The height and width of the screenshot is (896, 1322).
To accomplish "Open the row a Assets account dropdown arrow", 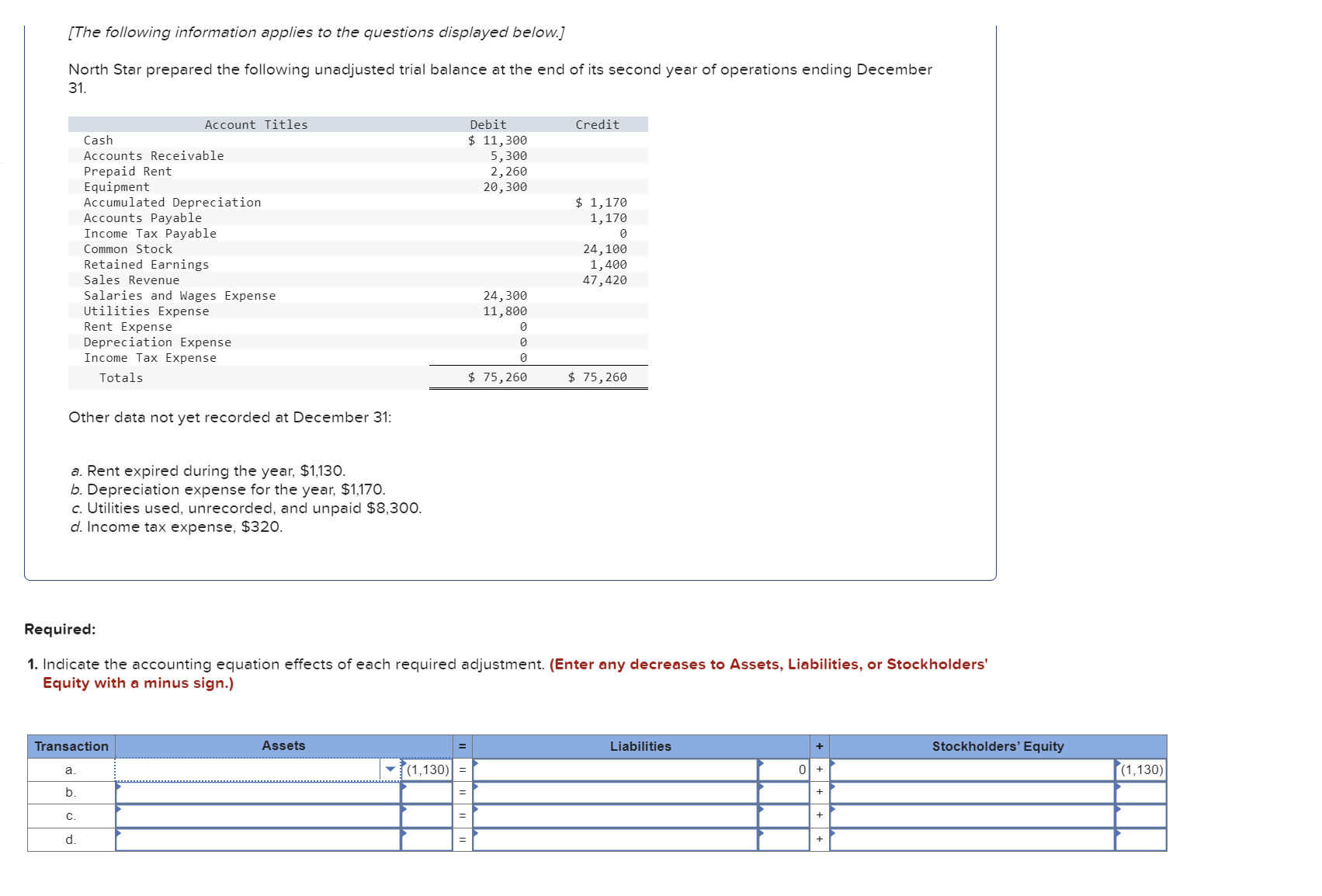I will pyautogui.click(x=390, y=769).
